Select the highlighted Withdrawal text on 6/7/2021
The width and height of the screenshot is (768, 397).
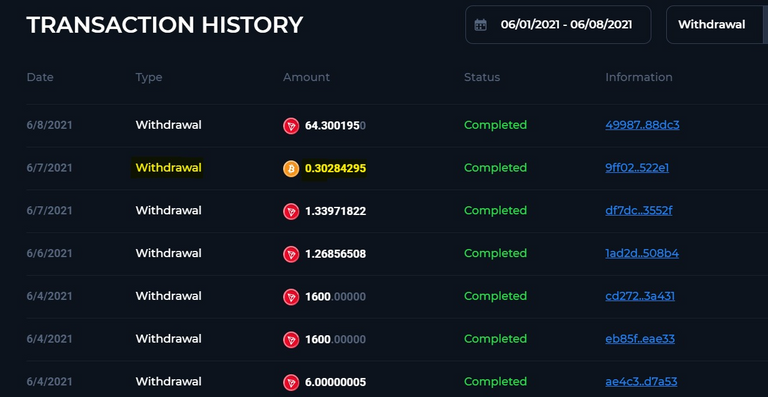[x=168, y=168]
